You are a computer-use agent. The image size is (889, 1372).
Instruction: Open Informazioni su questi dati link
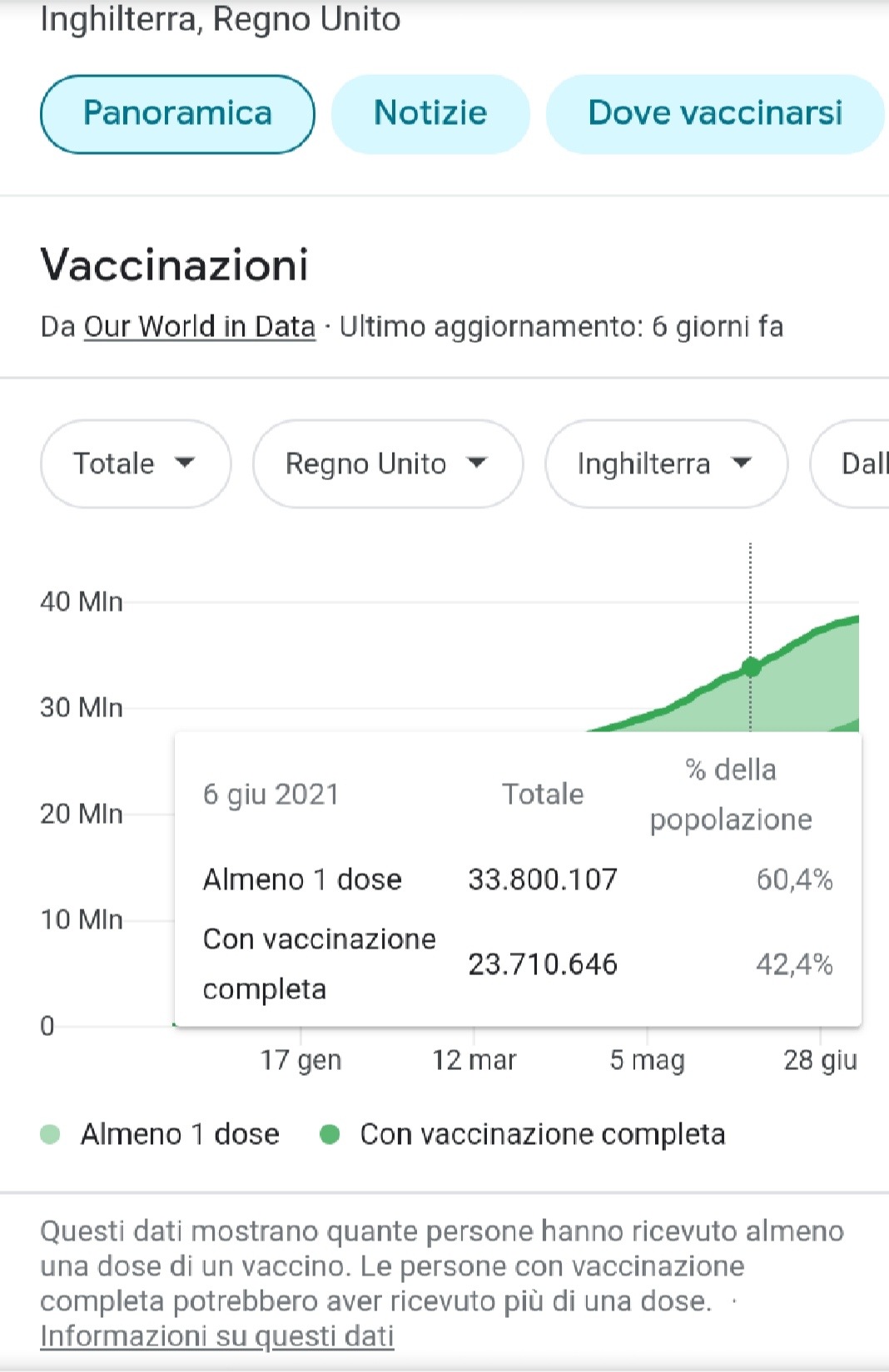coord(216,1335)
